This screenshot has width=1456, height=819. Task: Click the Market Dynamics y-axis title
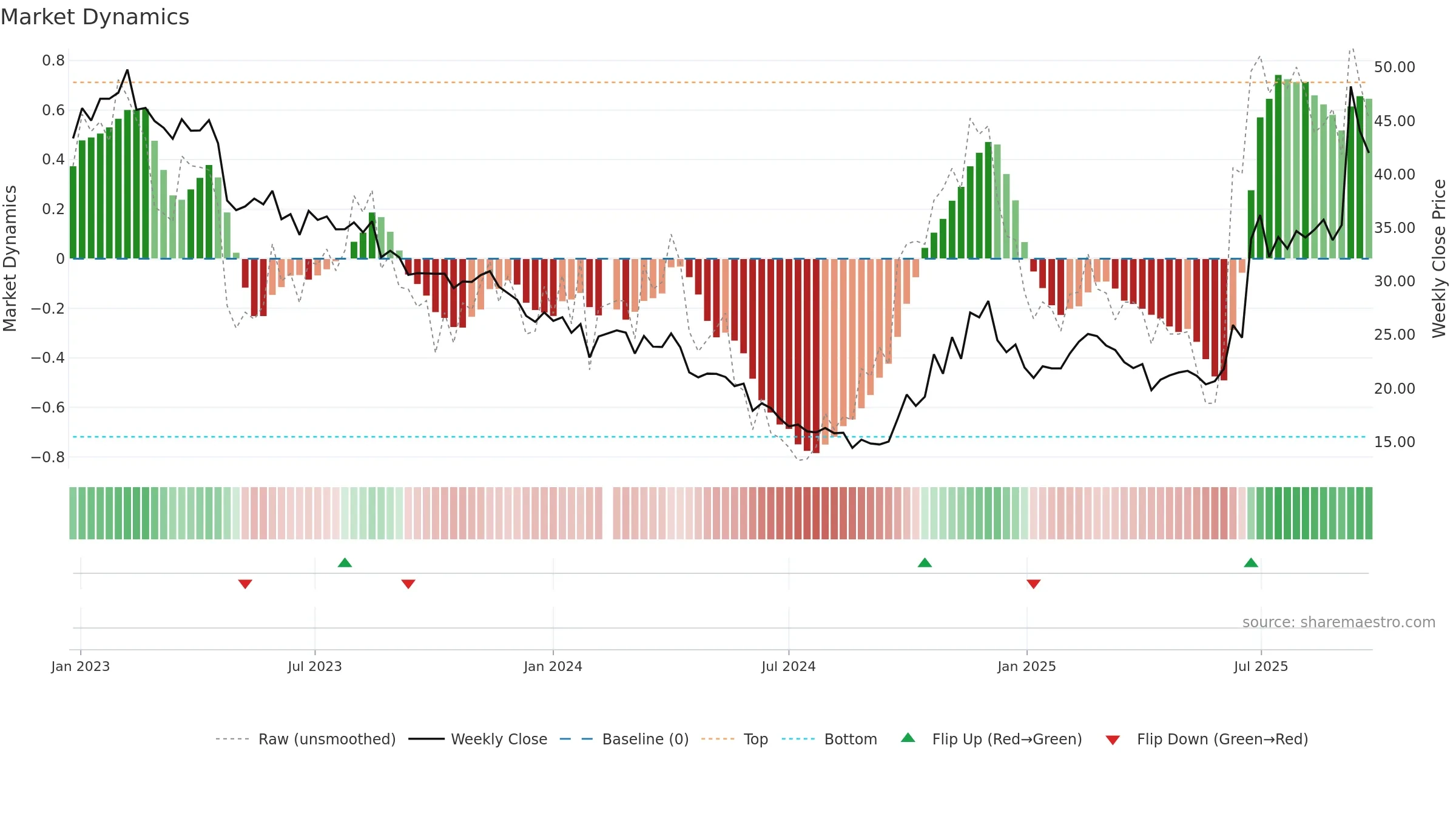(x=10, y=258)
